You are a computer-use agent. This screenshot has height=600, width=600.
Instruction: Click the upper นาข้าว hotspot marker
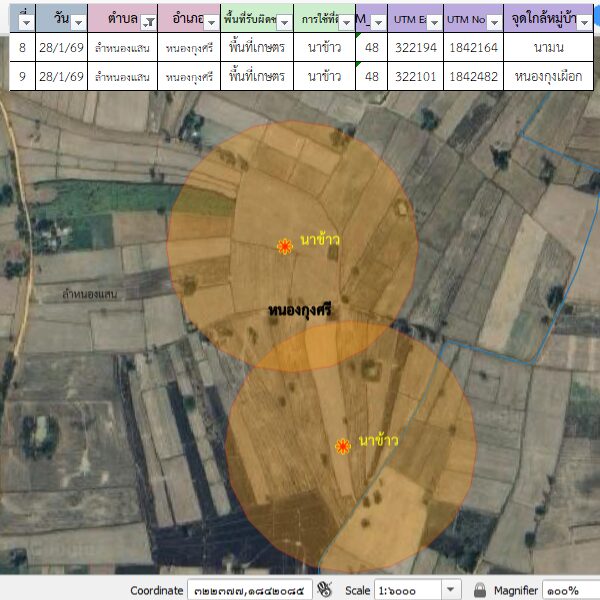click(x=285, y=246)
